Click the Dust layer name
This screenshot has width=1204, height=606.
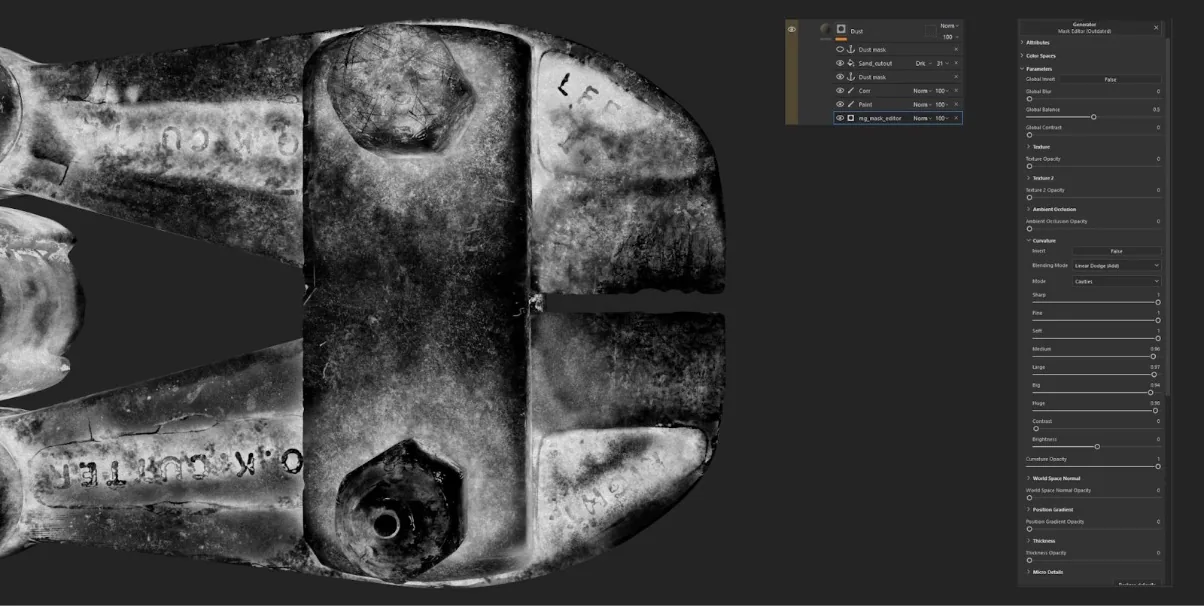(x=857, y=32)
